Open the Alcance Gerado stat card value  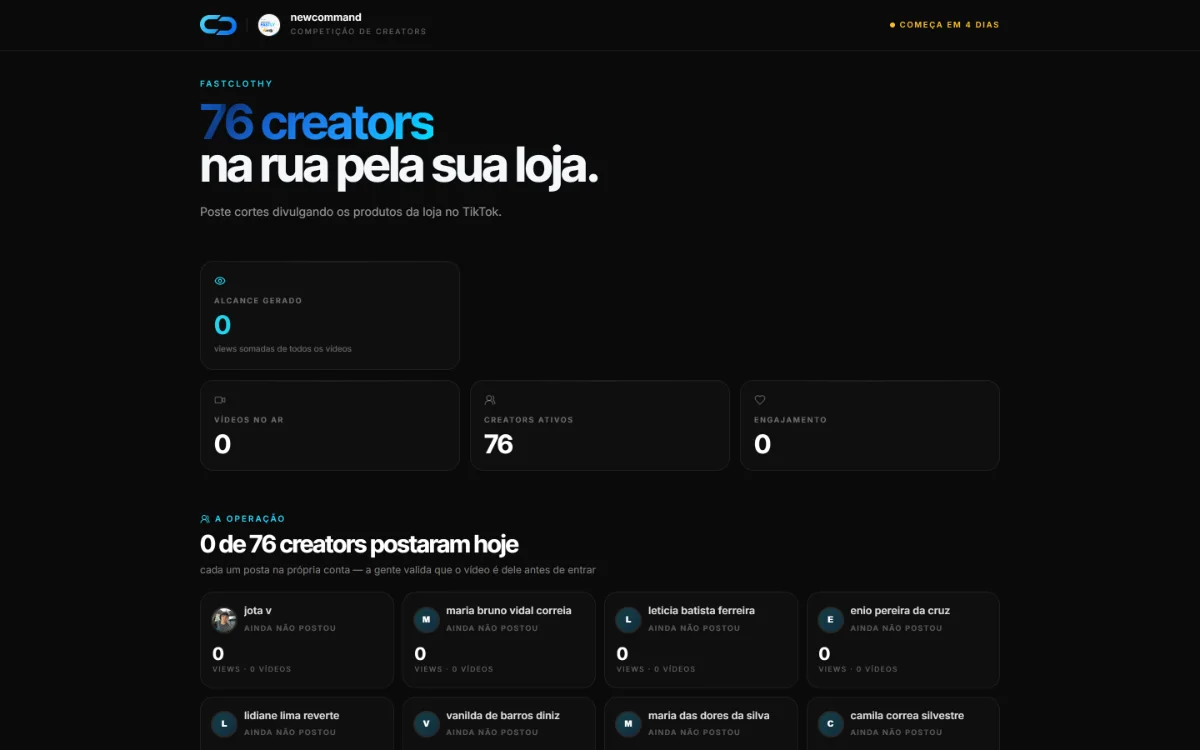point(222,325)
